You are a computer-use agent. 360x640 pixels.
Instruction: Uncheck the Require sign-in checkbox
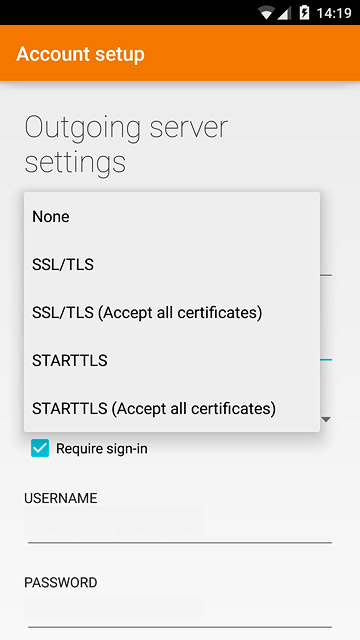40,448
